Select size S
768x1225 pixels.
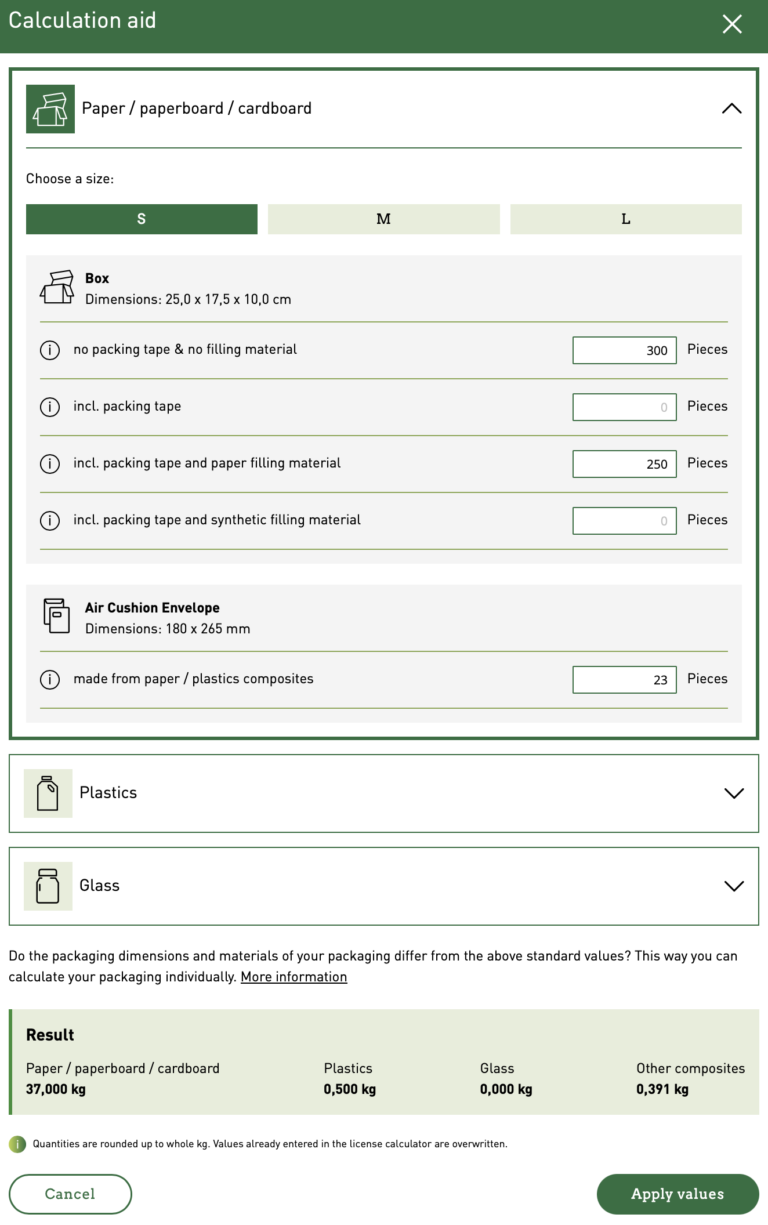pos(141,219)
